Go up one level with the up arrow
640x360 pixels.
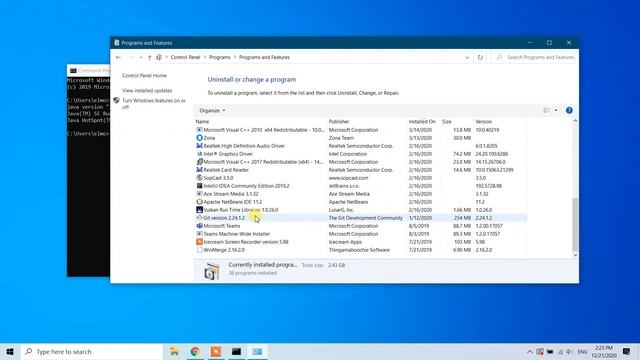point(149,58)
